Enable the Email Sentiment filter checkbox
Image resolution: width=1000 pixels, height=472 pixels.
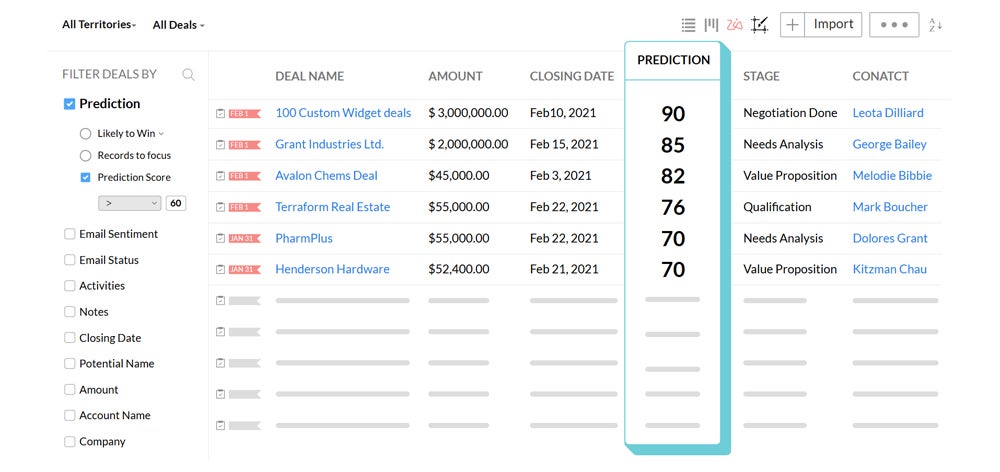[x=69, y=234]
